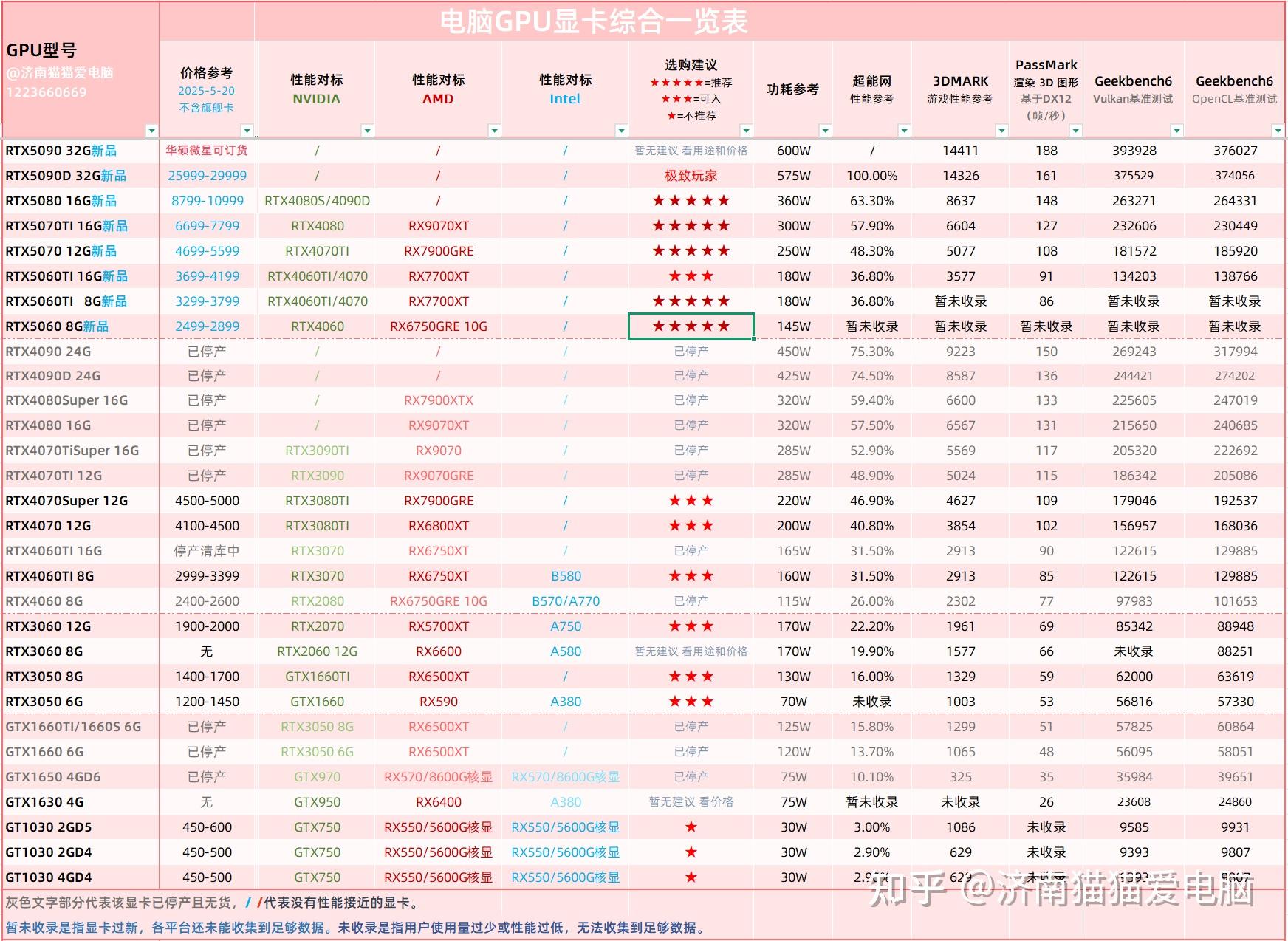Select the title cell 电脑GPU显卡综合一览表

594,21
